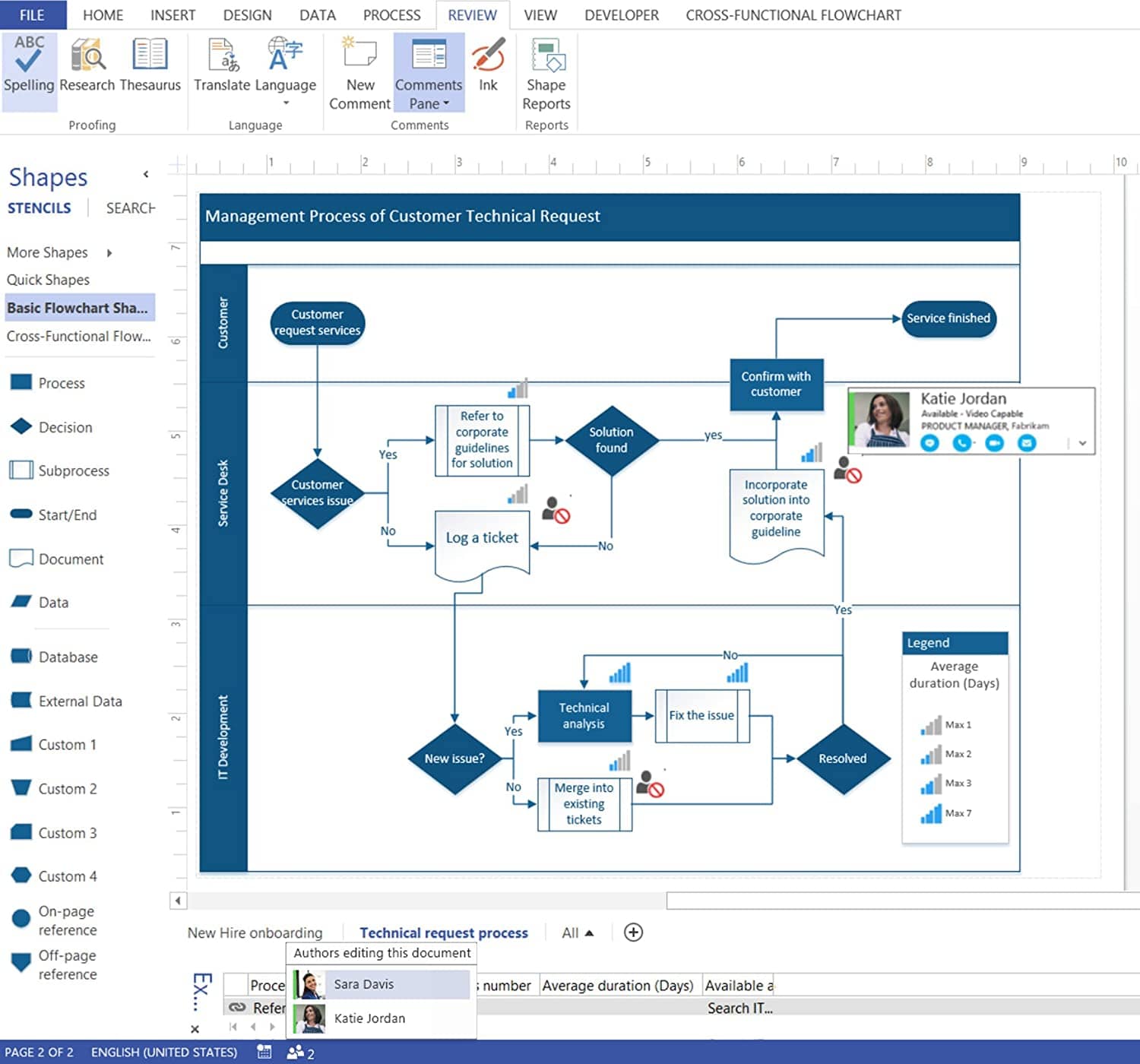The width and height of the screenshot is (1140, 1064).
Task: Expand Katie Jordan's contact card options
Action: pos(1082,442)
